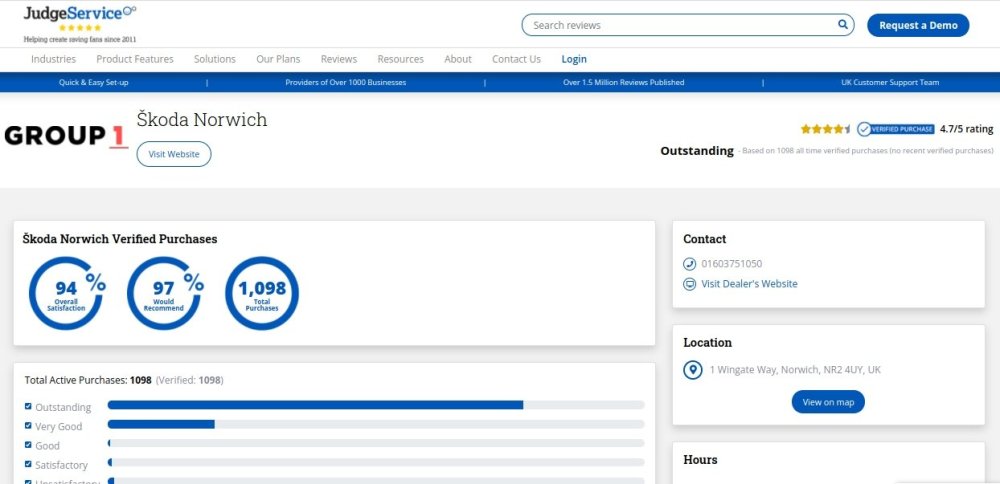Image resolution: width=1000 pixels, height=484 pixels.
Task: Click the JudgeService logo
Action: 80,24
